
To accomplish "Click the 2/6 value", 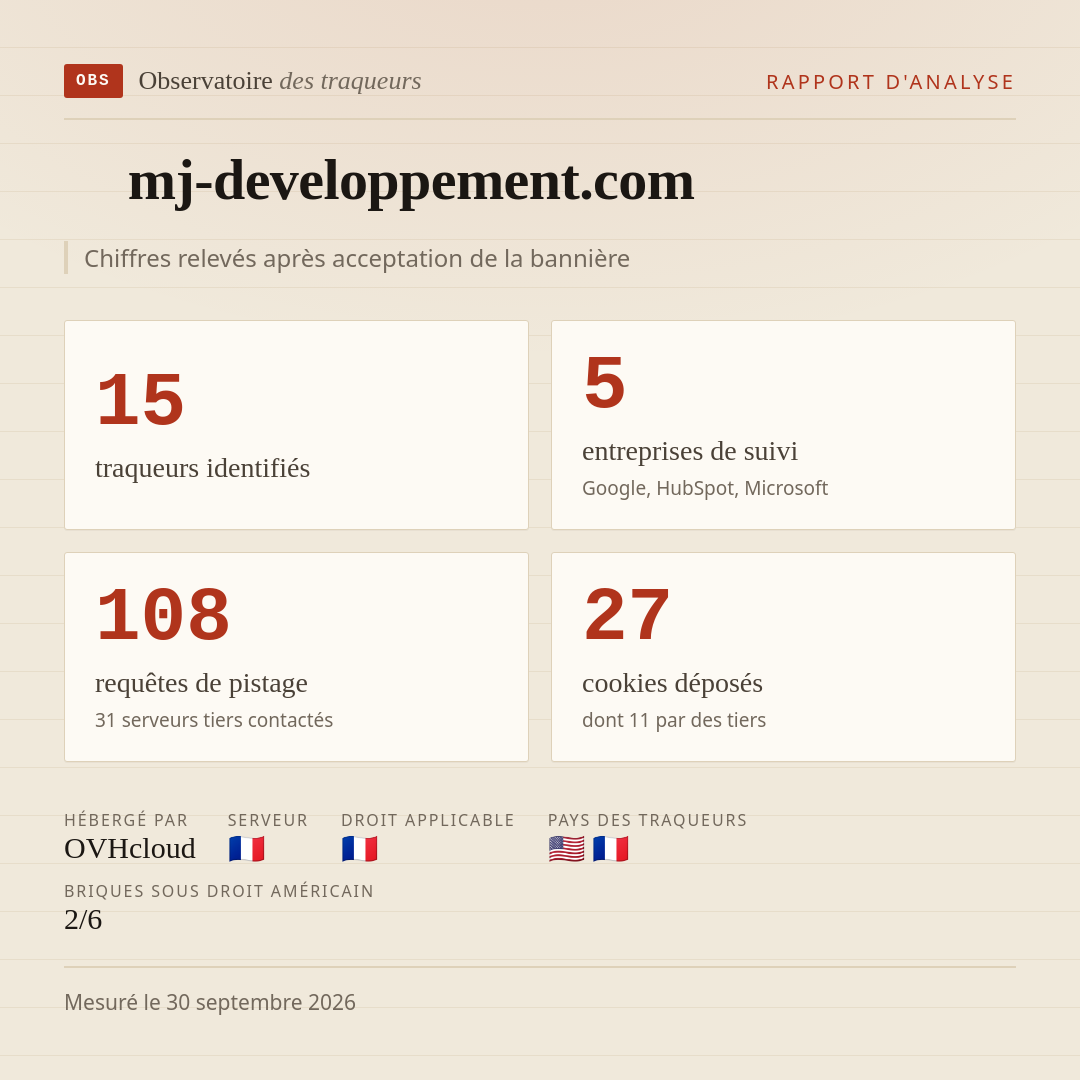I will tap(83, 920).
